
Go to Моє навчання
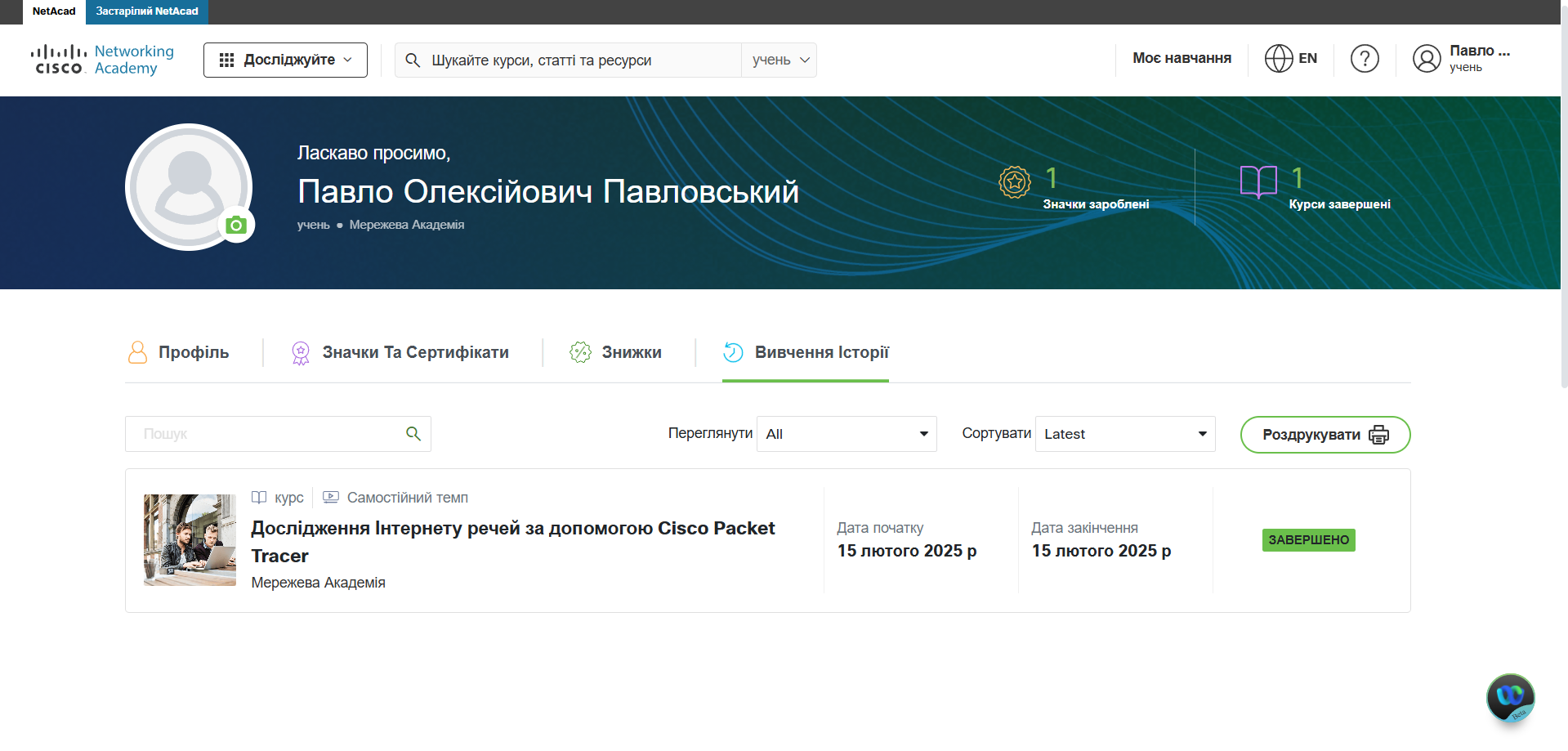tap(1182, 58)
